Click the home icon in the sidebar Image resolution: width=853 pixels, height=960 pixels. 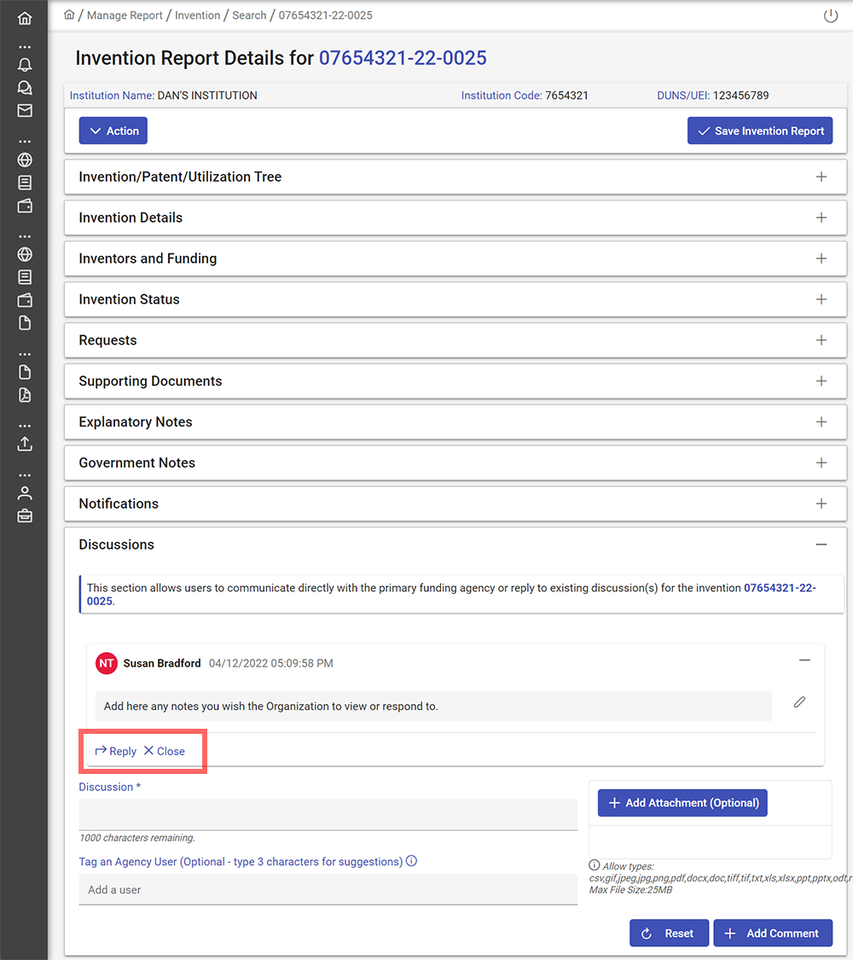(25, 18)
